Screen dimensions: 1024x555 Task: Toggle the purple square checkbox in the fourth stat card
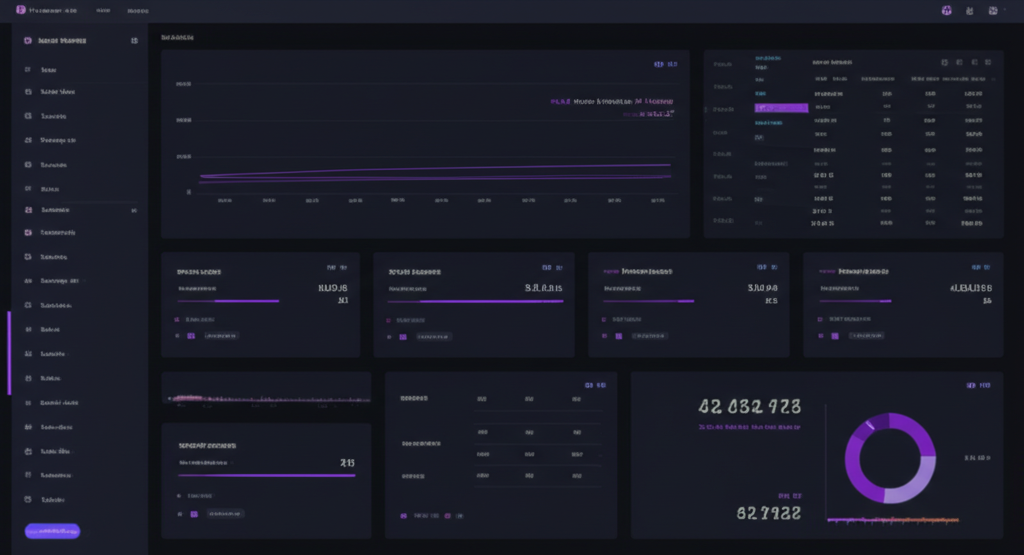click(833, 336)
